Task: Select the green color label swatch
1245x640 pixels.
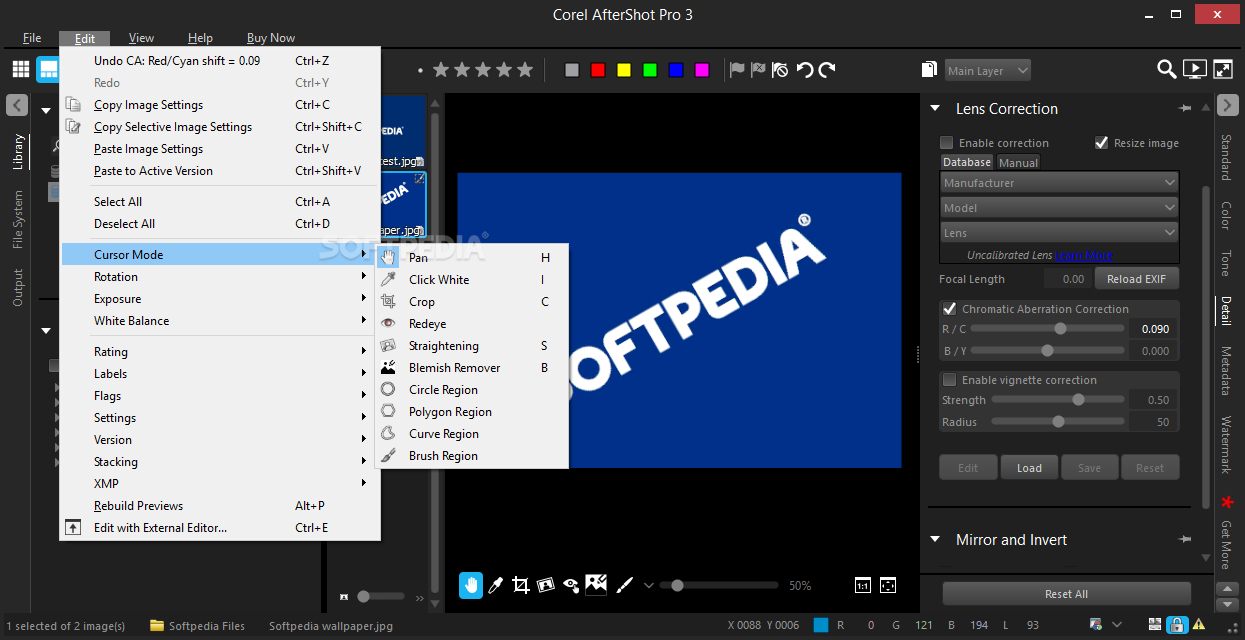Action: coord(650,70)
